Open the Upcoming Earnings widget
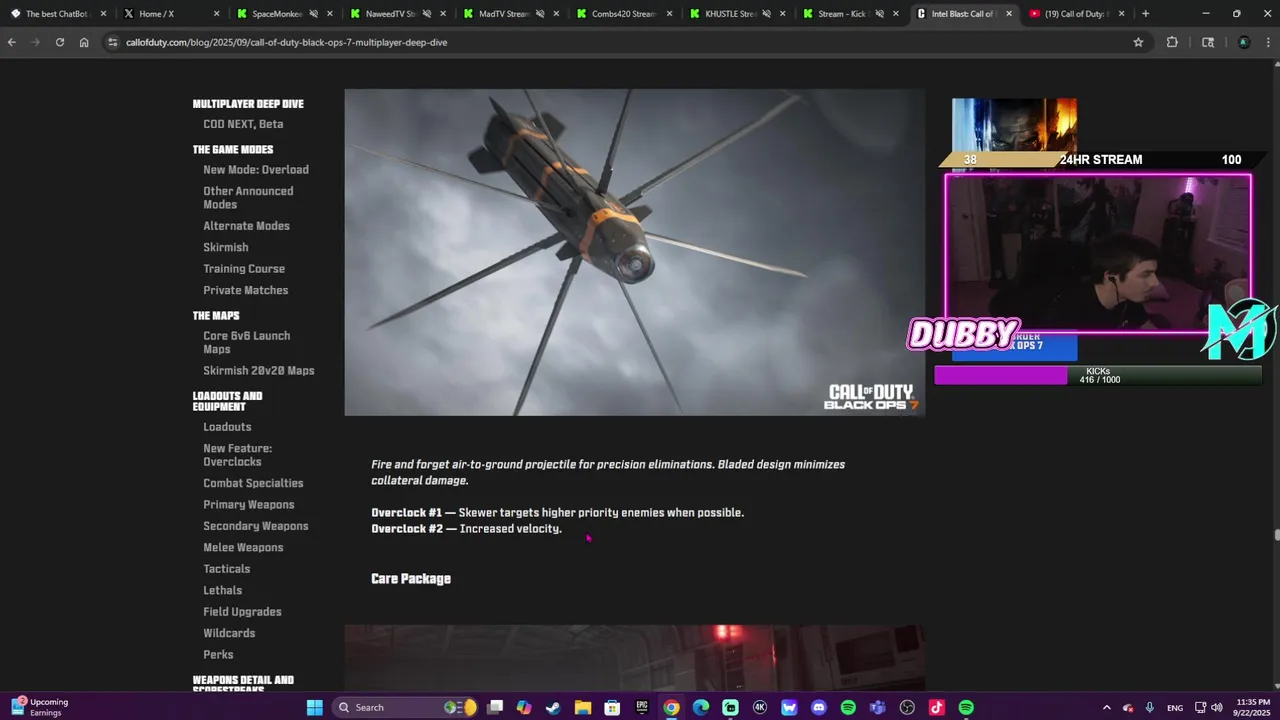This screenshot has width=1280, height=720. [40, 707]
